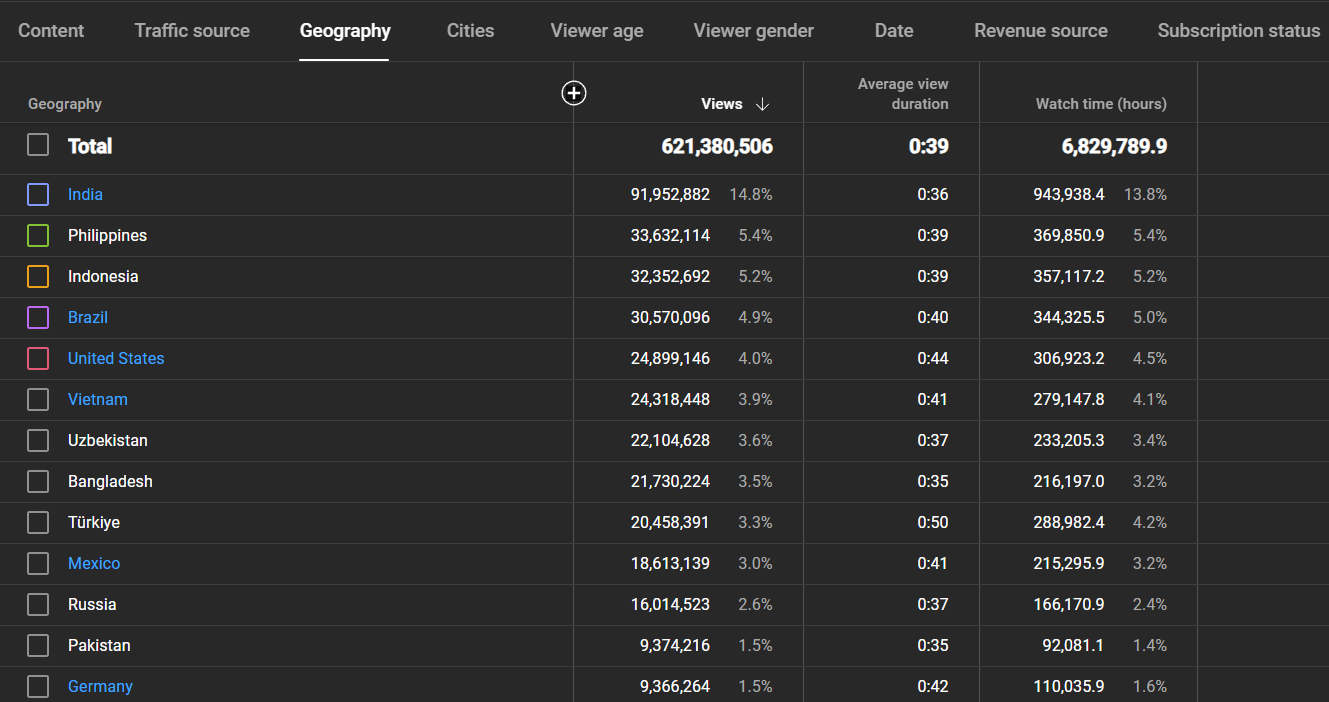Check the Pakistan row checkbox

pyautogui.click(x=38, y=645)
